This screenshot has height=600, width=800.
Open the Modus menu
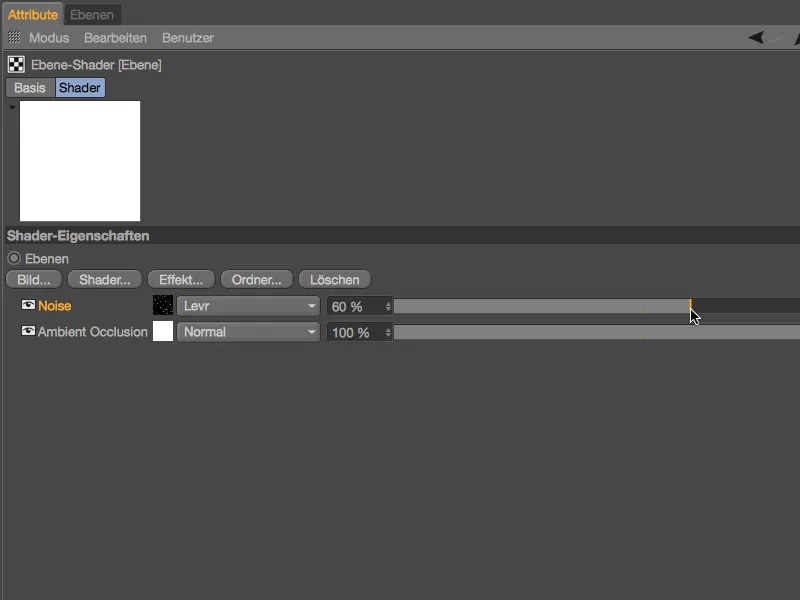coord(49,38)
